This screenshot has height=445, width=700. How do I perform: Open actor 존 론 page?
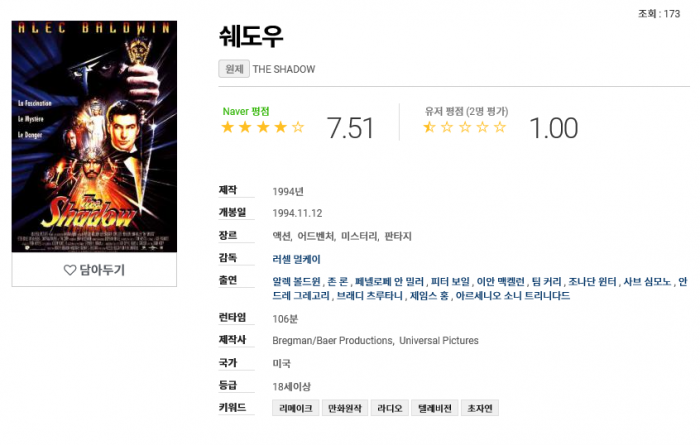[x=338, y=282]
